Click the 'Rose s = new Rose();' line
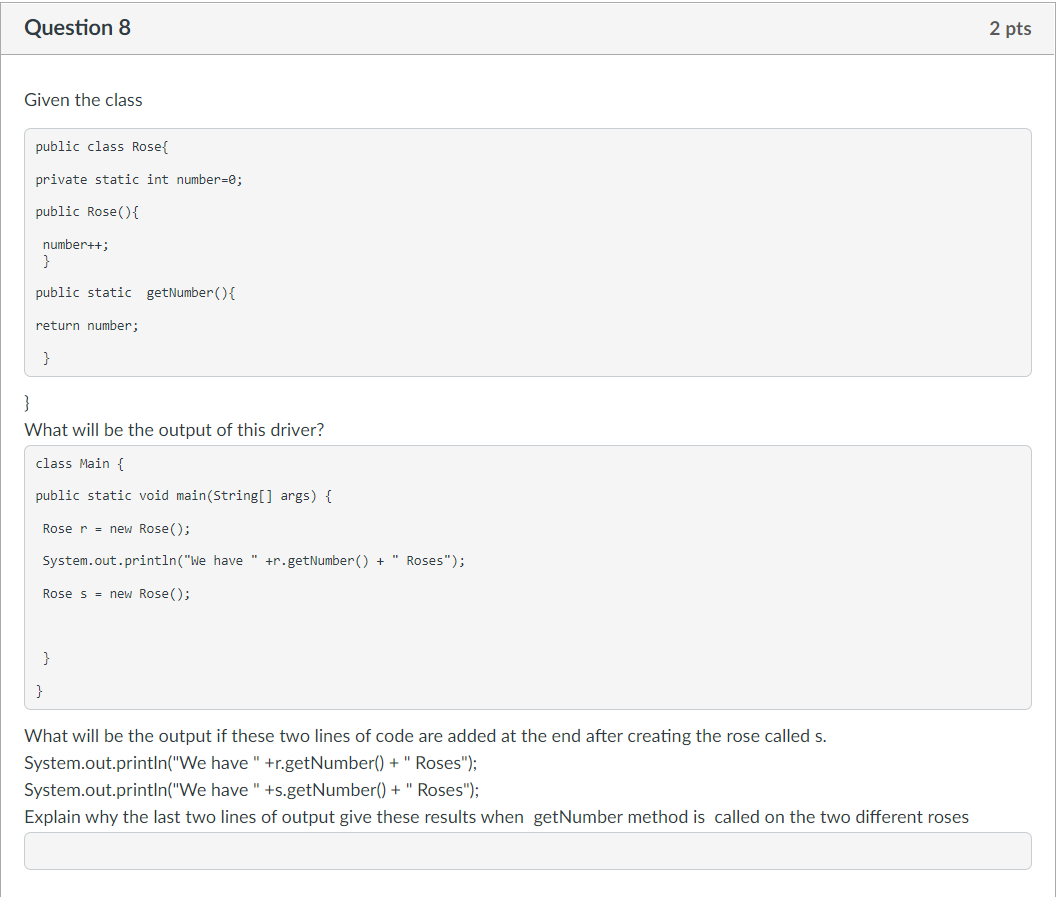This screenshot has height=897, width=1058. coord(117,594)
